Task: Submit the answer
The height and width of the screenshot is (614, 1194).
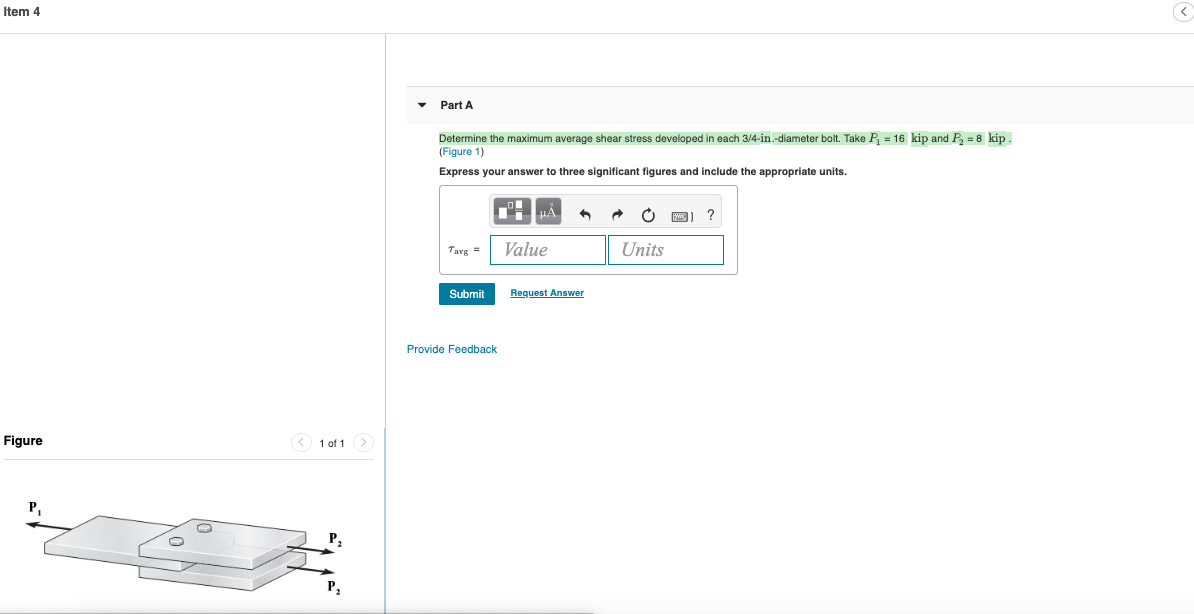Action: (x=467, y=294)
